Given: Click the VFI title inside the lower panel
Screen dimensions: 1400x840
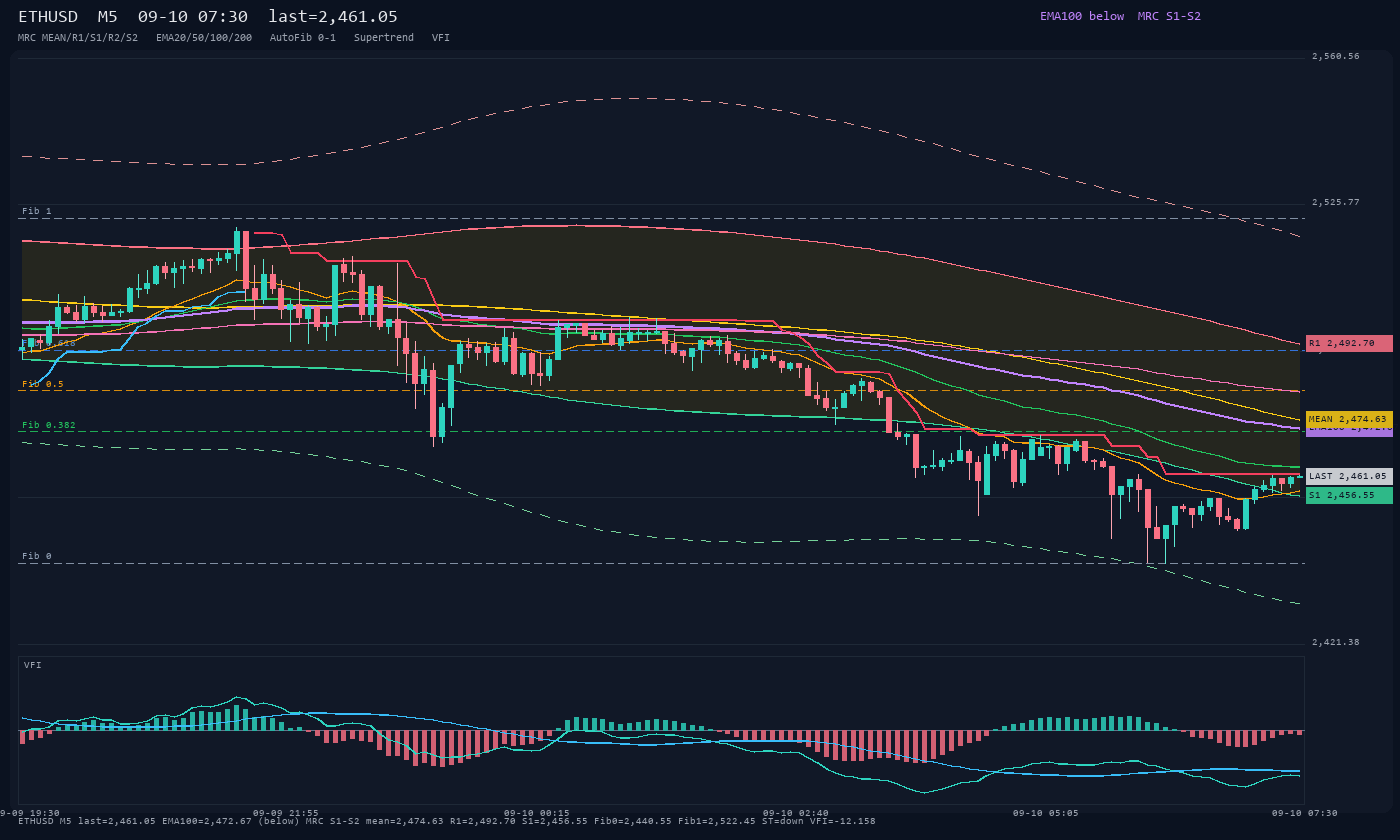Looking at the screenshot, I should (33, 665).
